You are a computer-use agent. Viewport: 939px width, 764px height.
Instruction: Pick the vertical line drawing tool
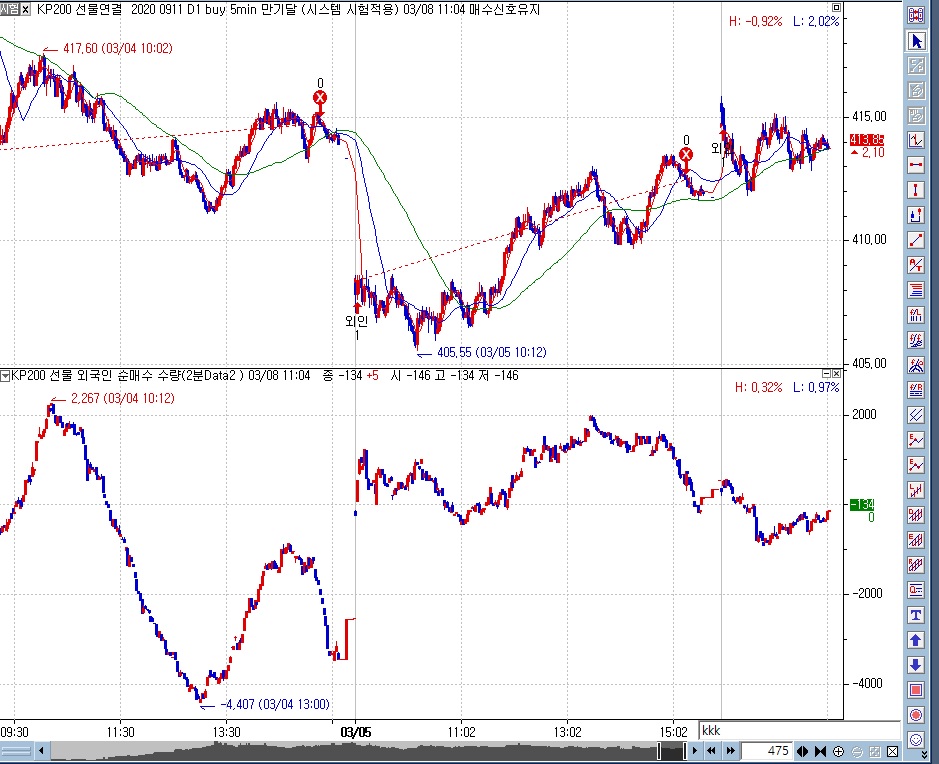pos(915,190)
